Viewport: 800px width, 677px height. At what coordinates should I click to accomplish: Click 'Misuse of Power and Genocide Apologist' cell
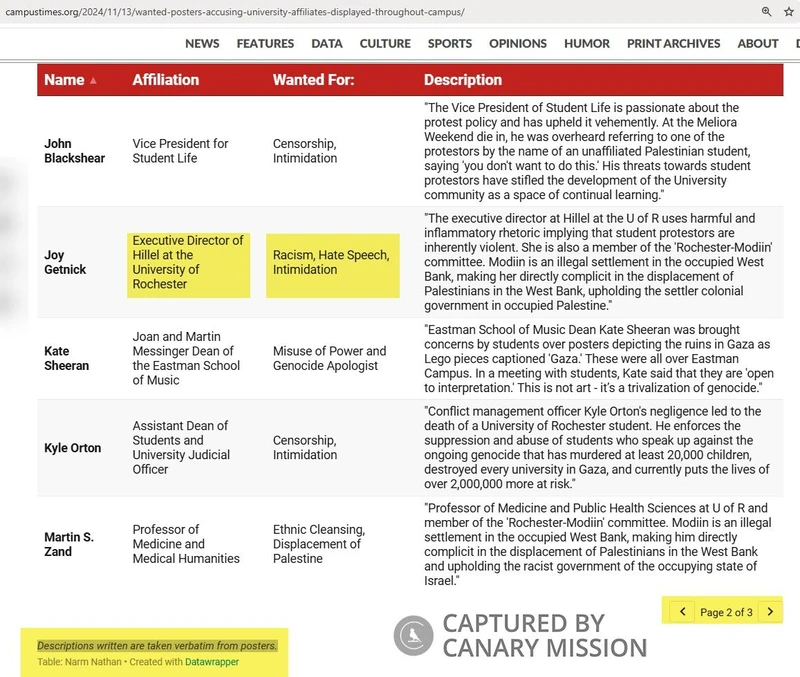tap(330, 359)
